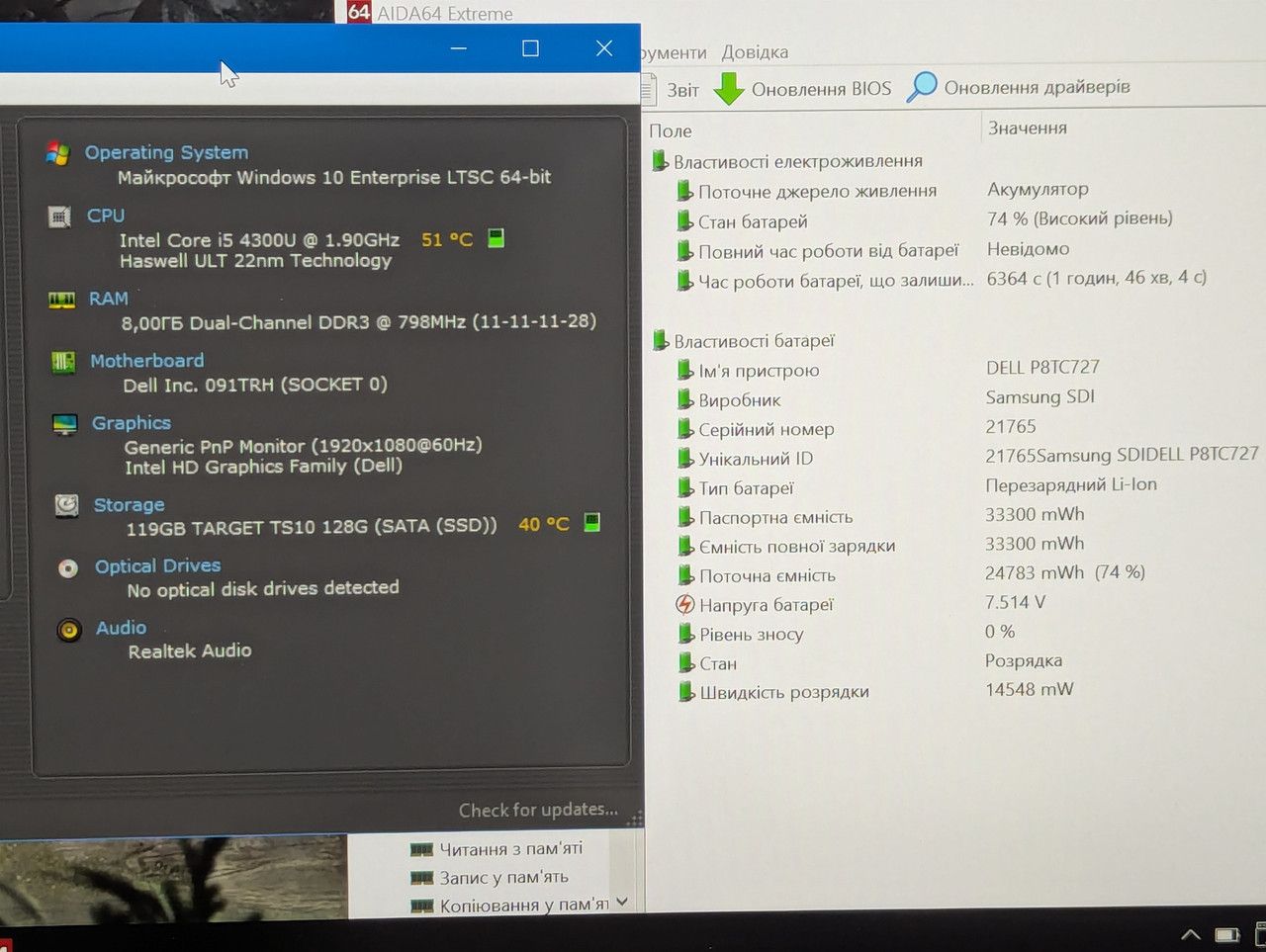Screen dimensions: 1266x952
Task: Click the Значення column header
Action: coord(1028,128)
